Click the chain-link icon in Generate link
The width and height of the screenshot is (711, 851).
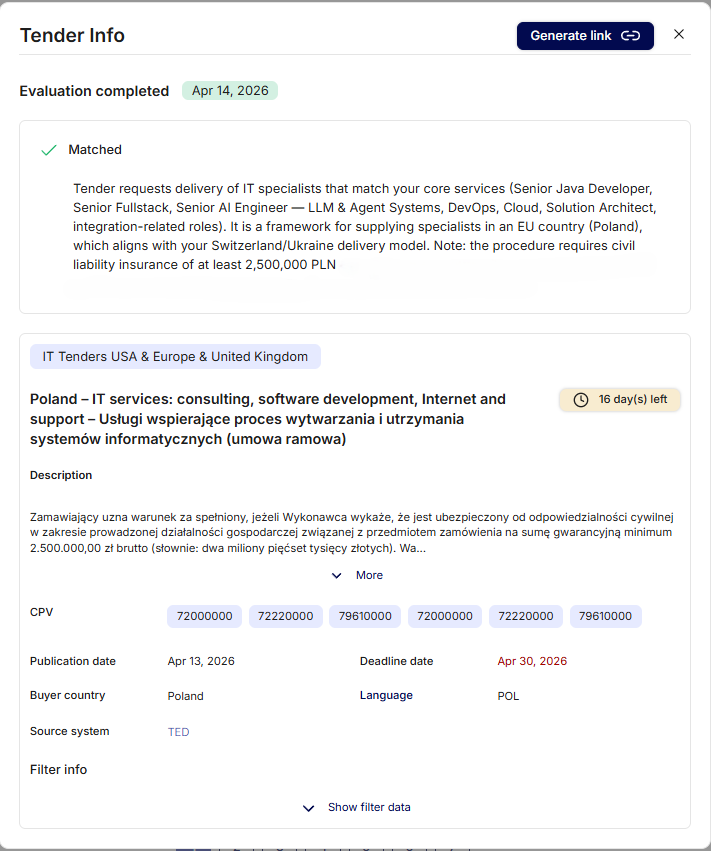(630, 36)
